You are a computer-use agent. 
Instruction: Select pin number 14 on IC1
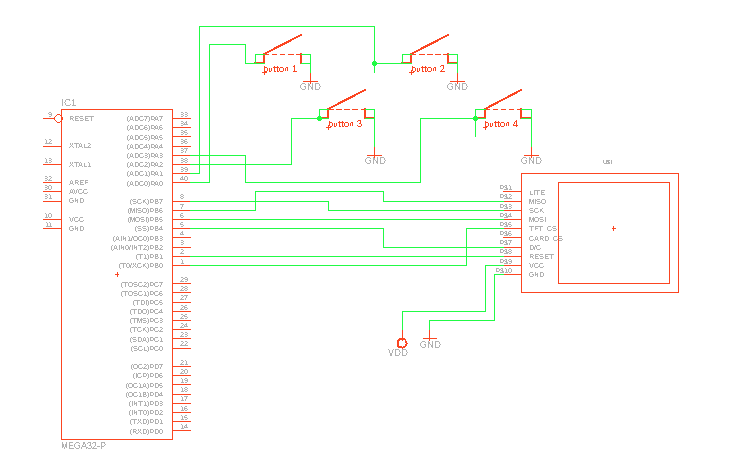coord(184,427)
